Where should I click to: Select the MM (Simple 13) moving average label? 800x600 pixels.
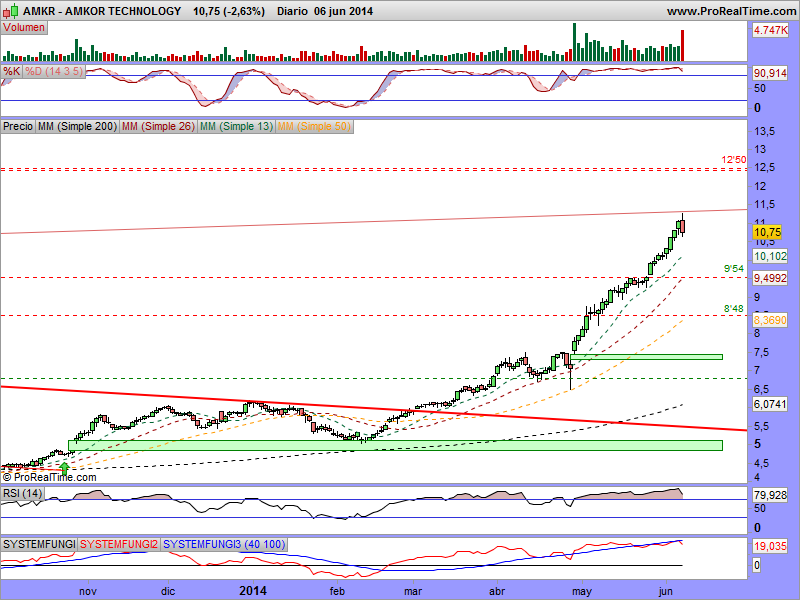coord(236,126)
